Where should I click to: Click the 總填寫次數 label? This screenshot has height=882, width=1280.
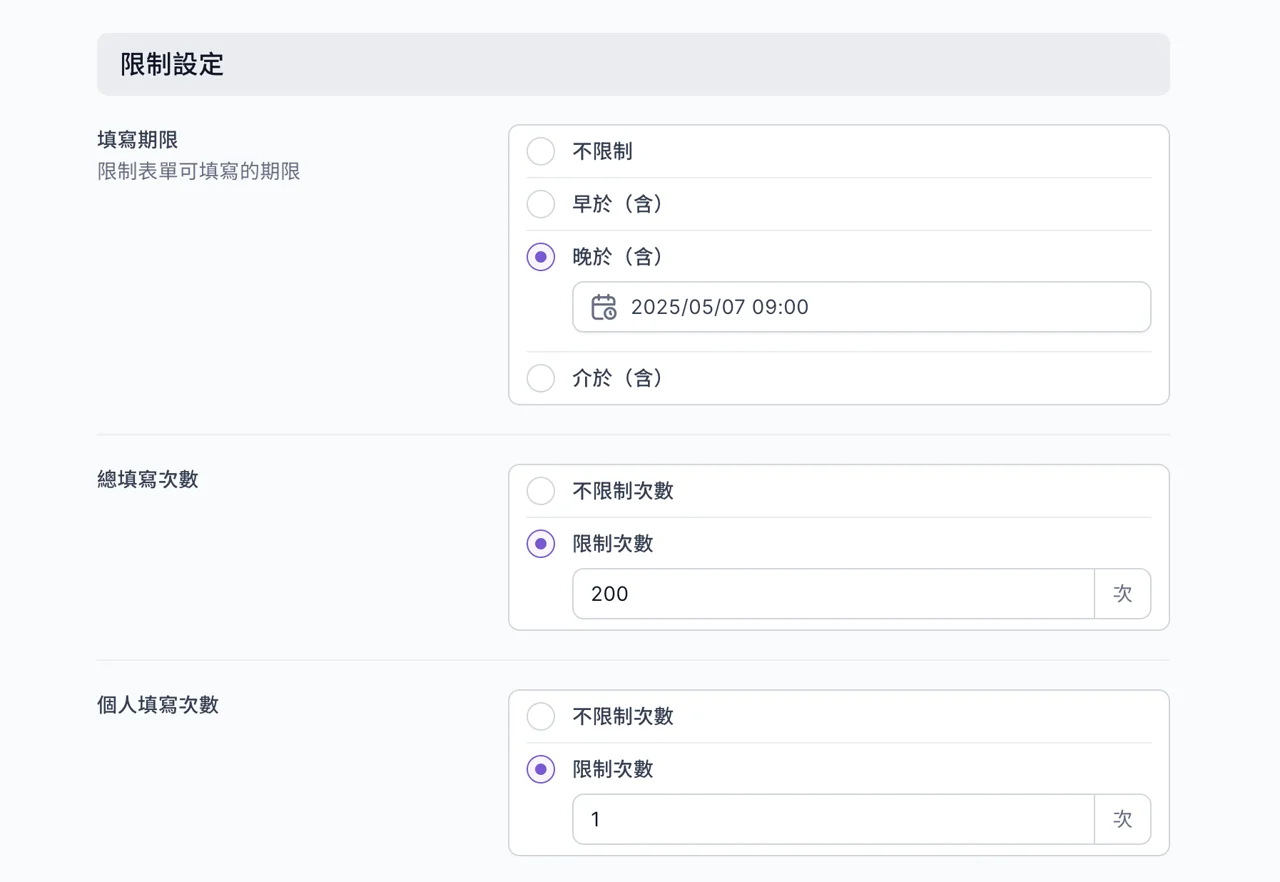pyautogui.click(x=148, y=480)
